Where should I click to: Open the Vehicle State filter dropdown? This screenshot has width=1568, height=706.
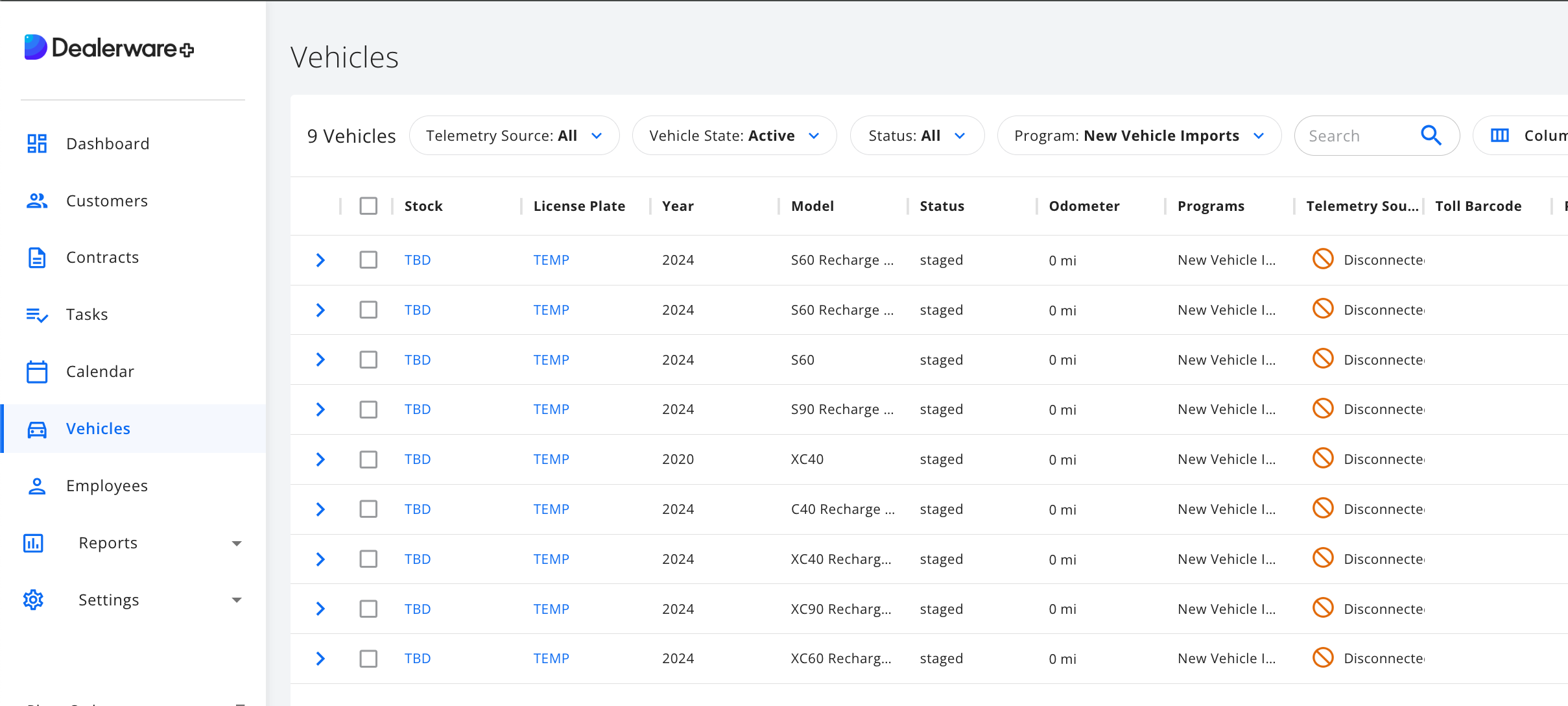(734, 136)
